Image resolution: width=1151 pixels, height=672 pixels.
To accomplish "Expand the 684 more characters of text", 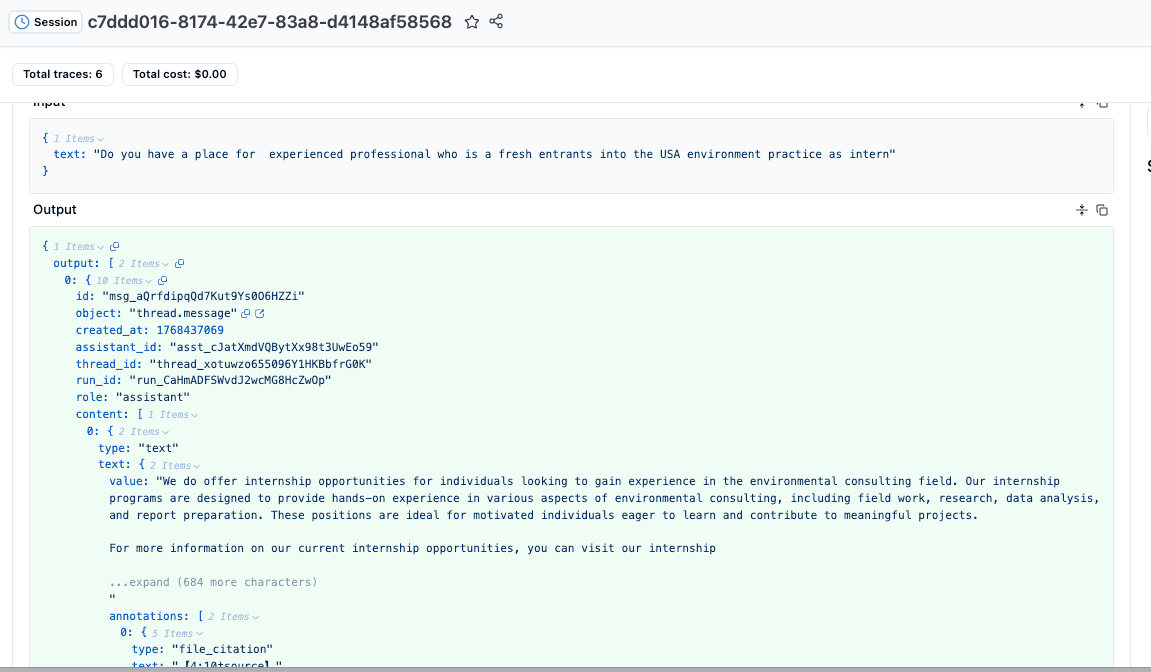I will pos(213,582).
